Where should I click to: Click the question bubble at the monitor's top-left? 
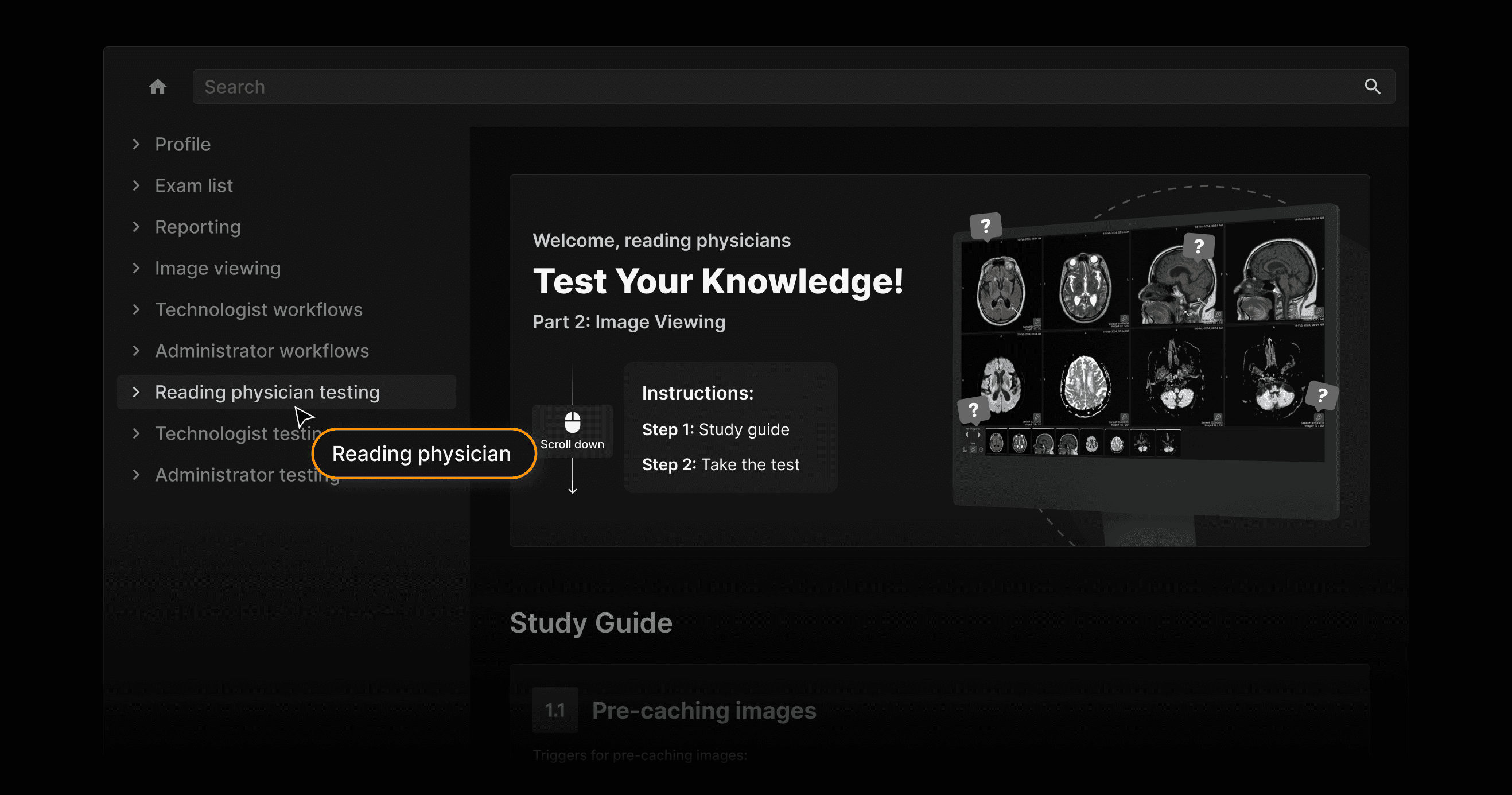(x=985, y=226)
